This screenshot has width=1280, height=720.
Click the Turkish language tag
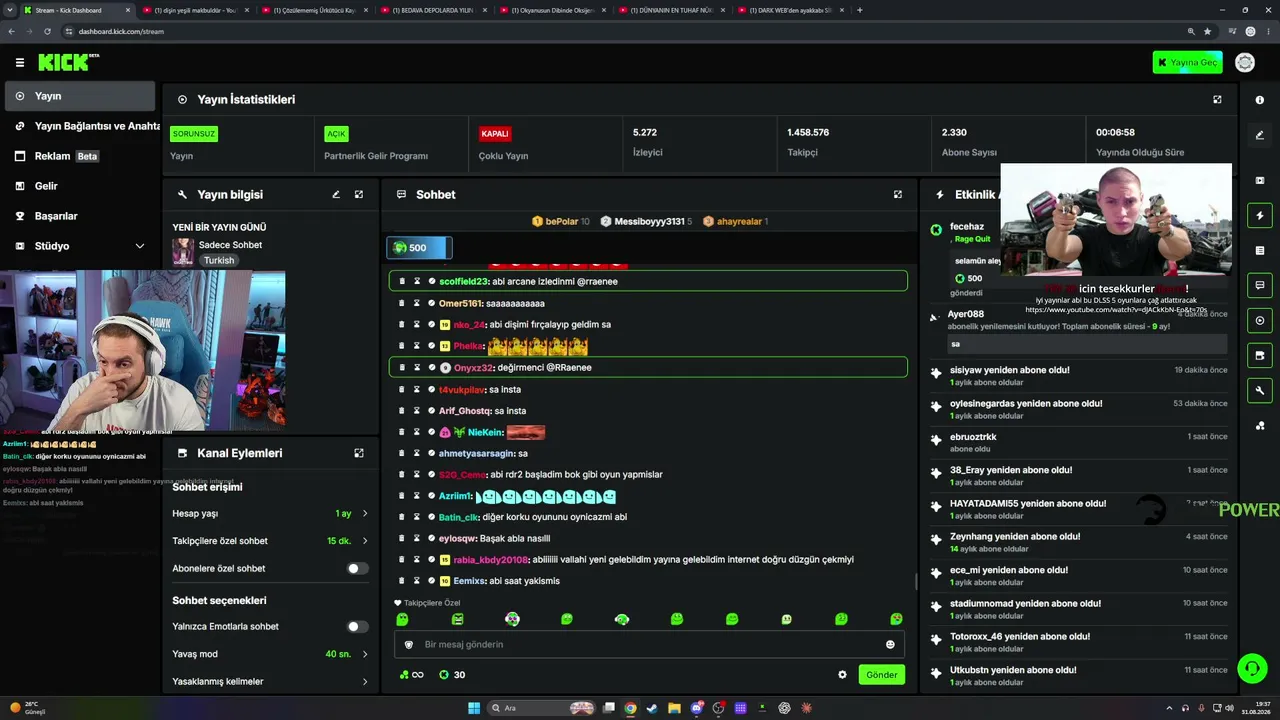(219, 260)
